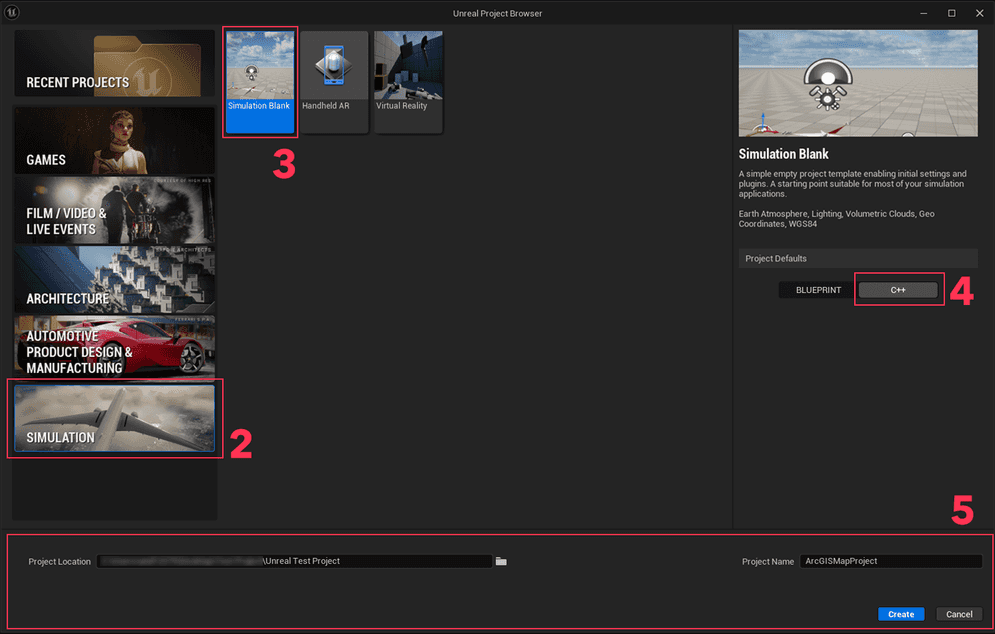The image size is (995, 634).
Task: Click the Unreal Engine logo icon
Action: click(12, 12)
